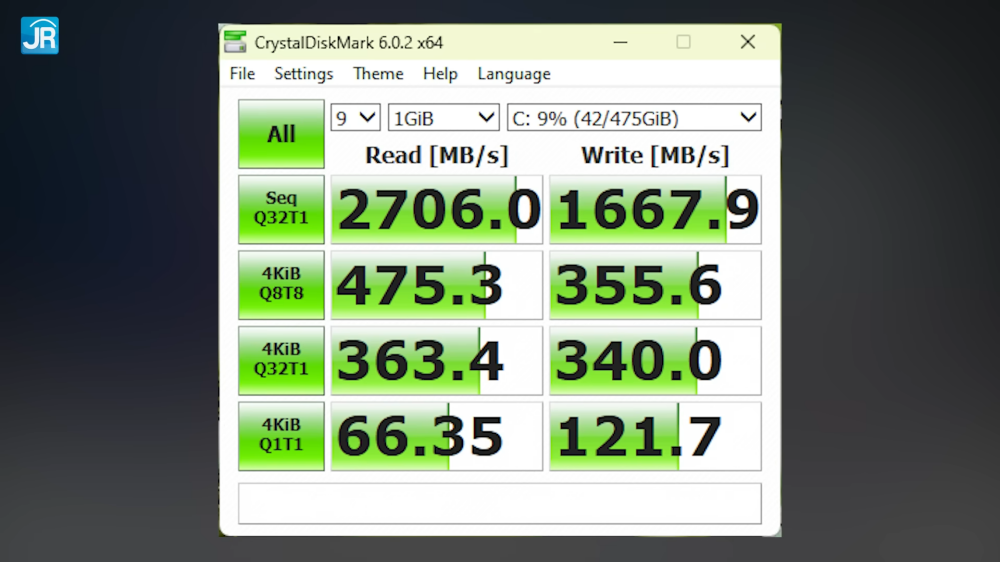Close the CrystalDiskMark window

click(748, 42)
